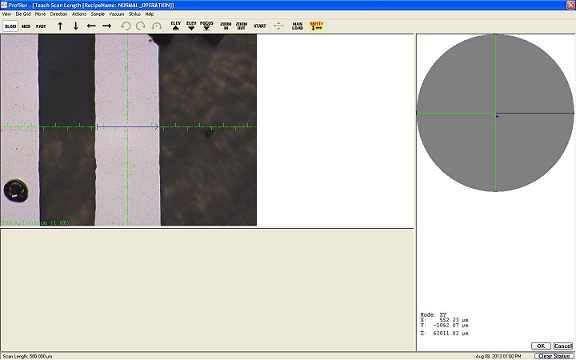Move stage up with up arrow

(60, 26)
